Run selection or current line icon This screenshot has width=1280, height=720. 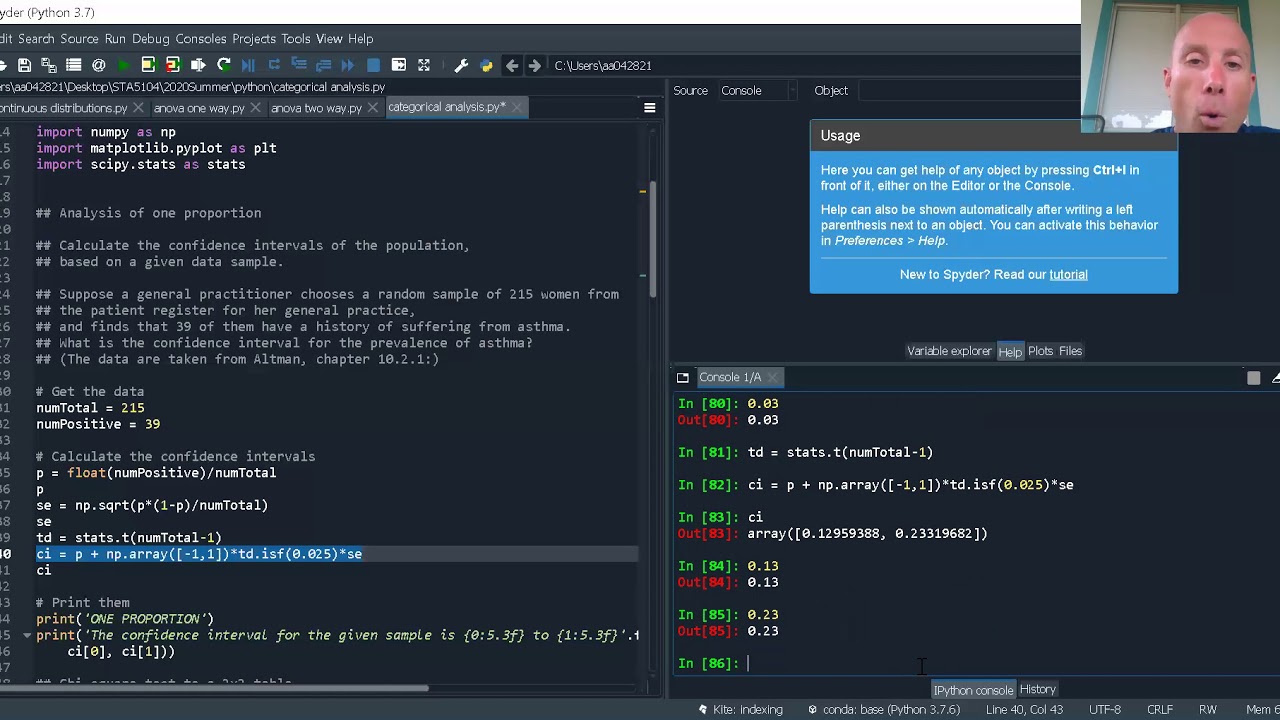point(198,65)
